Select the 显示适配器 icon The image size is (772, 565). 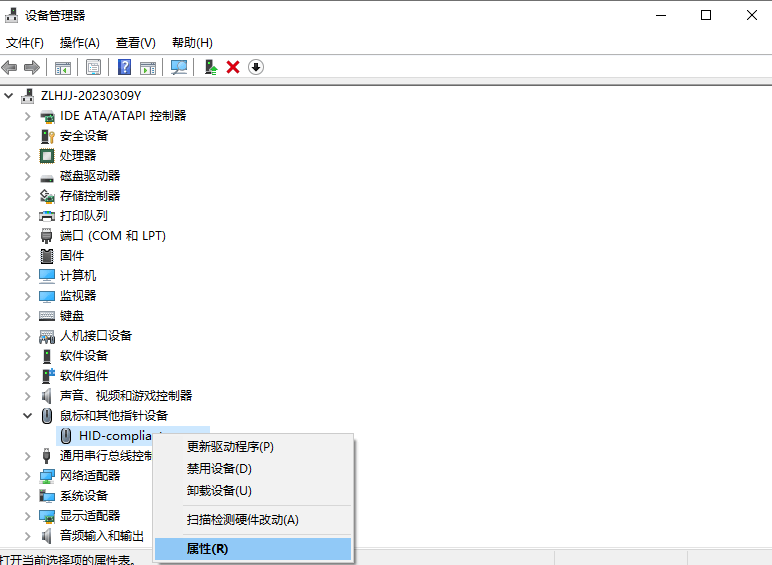click(47, 516)
